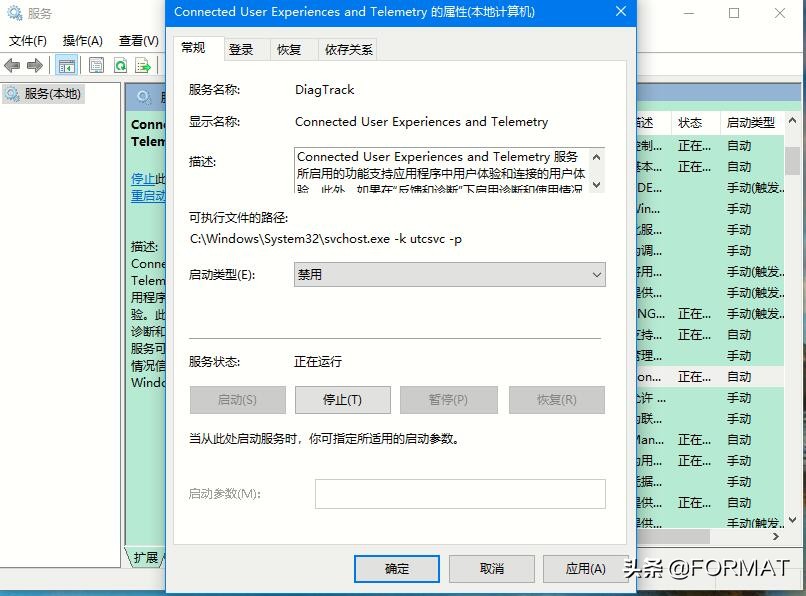The image size is (806, 596).
Task: Click the 应用(A) button
Action: (587, 568)
